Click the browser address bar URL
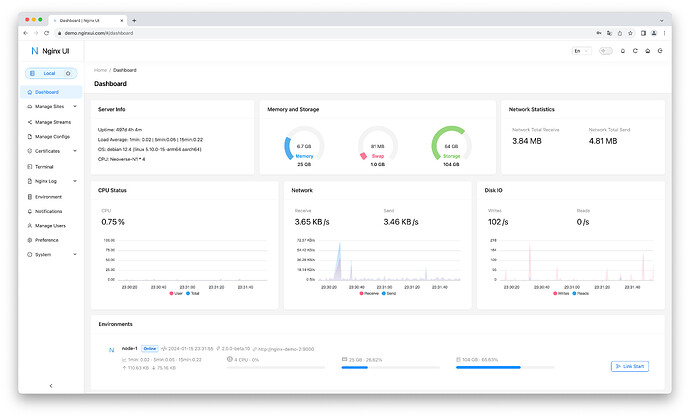Viewport: 690px width, 417px height. (x=99, y=33)
